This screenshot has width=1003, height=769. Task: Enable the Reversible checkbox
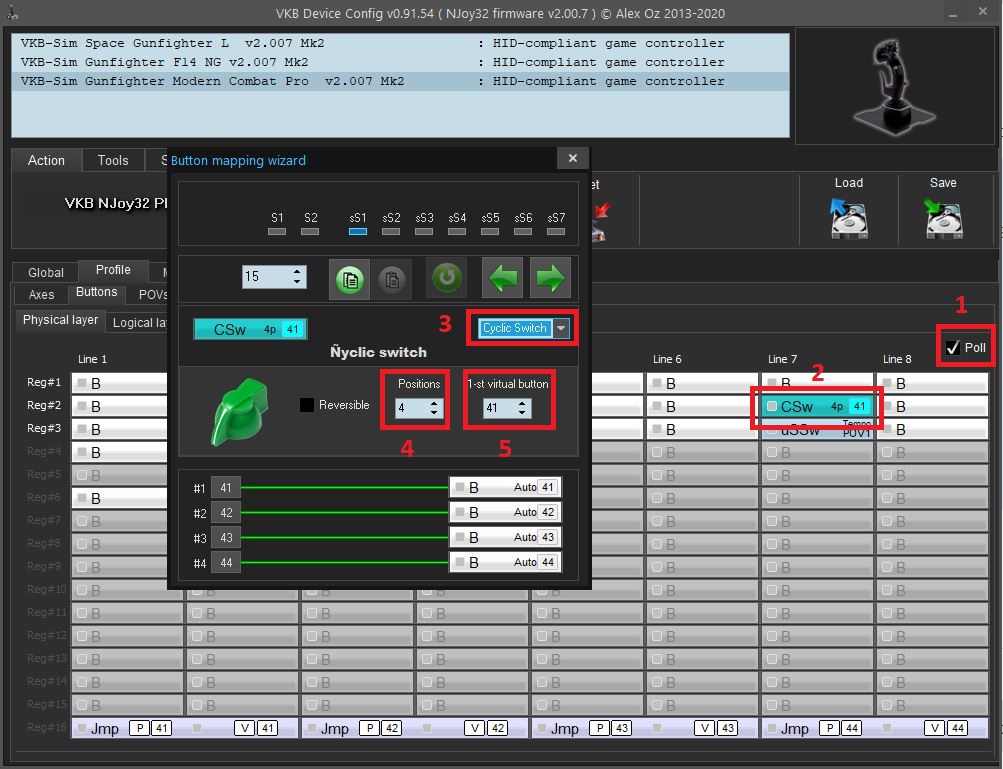click(307, 405)
